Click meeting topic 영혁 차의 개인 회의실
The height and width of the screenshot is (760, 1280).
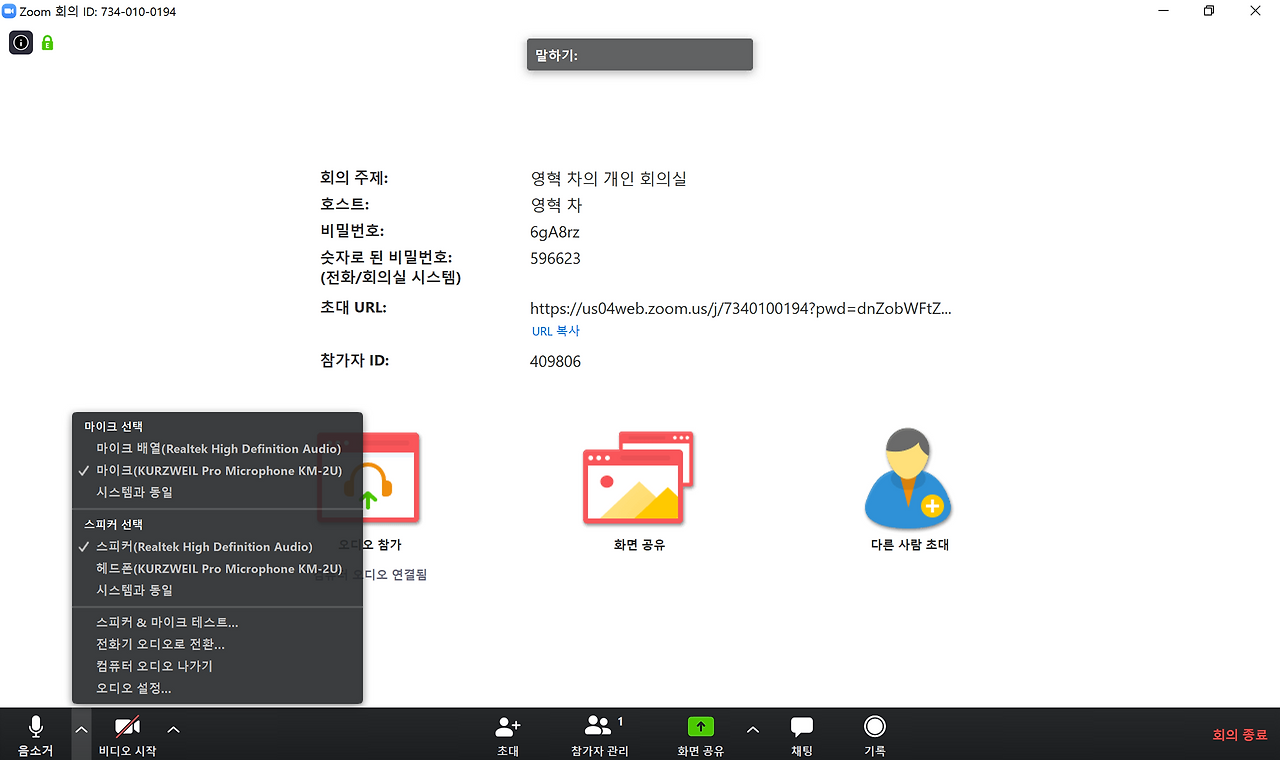[608, 179]
